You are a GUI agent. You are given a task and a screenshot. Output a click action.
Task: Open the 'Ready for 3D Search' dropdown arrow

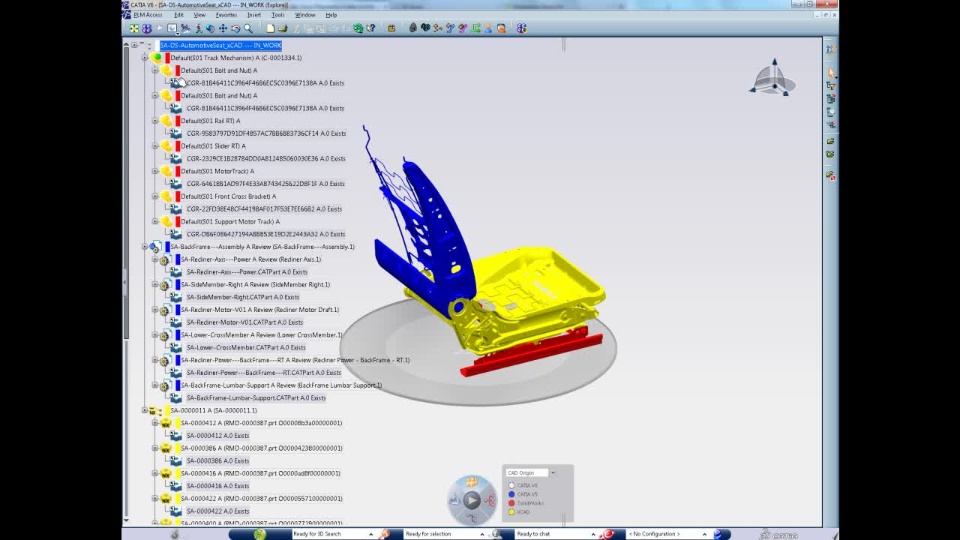[x=370, y=534]
